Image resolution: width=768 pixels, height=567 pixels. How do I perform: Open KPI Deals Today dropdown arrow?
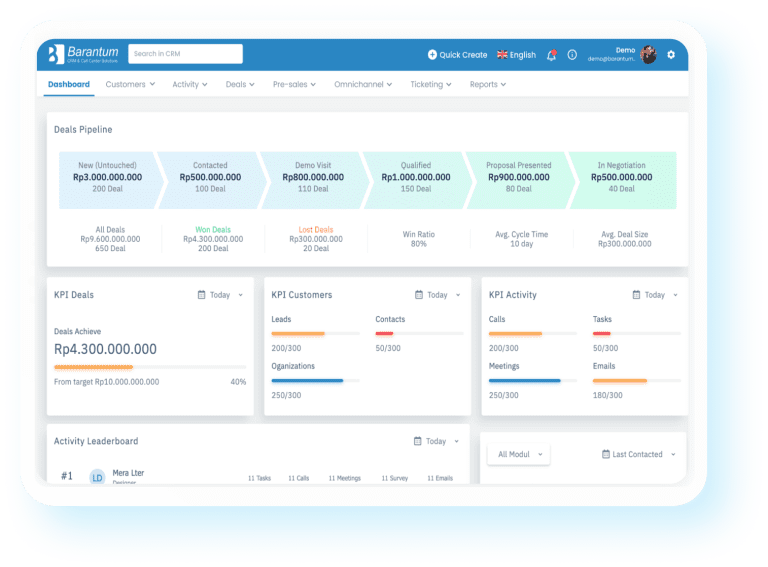[x=240, y=295]
